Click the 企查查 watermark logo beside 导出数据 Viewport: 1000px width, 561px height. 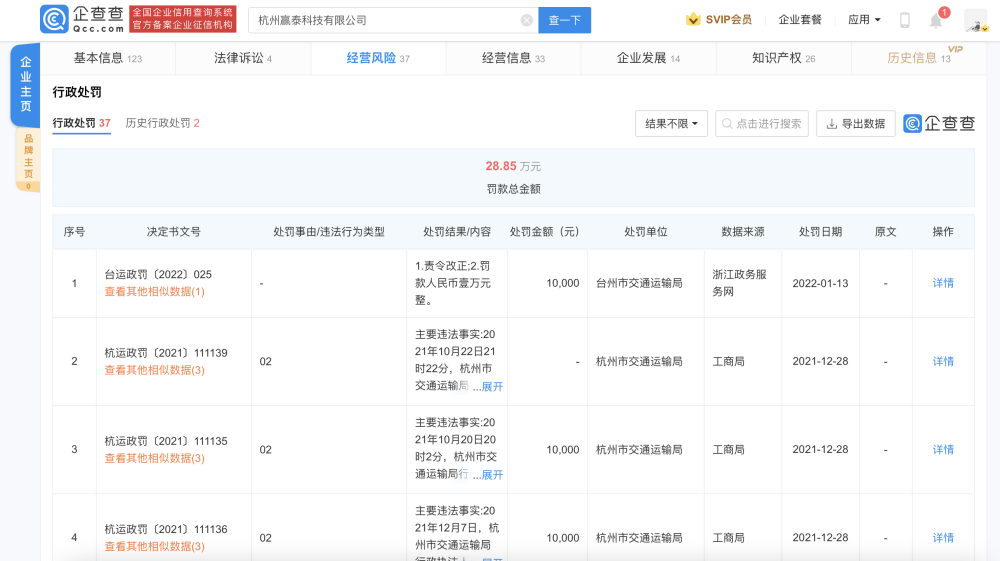tap(939, 124)
